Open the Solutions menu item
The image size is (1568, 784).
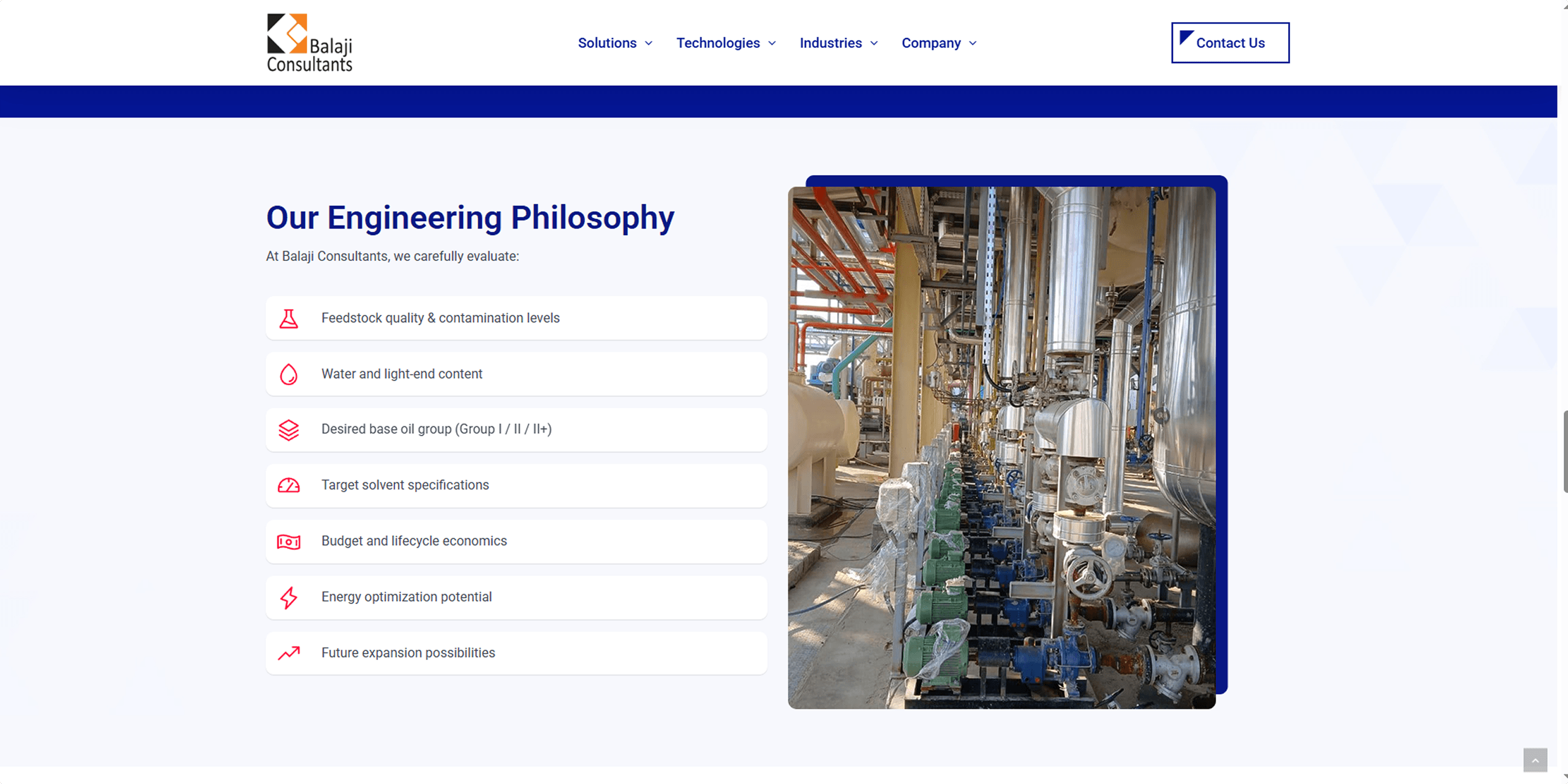pos(607,43)
